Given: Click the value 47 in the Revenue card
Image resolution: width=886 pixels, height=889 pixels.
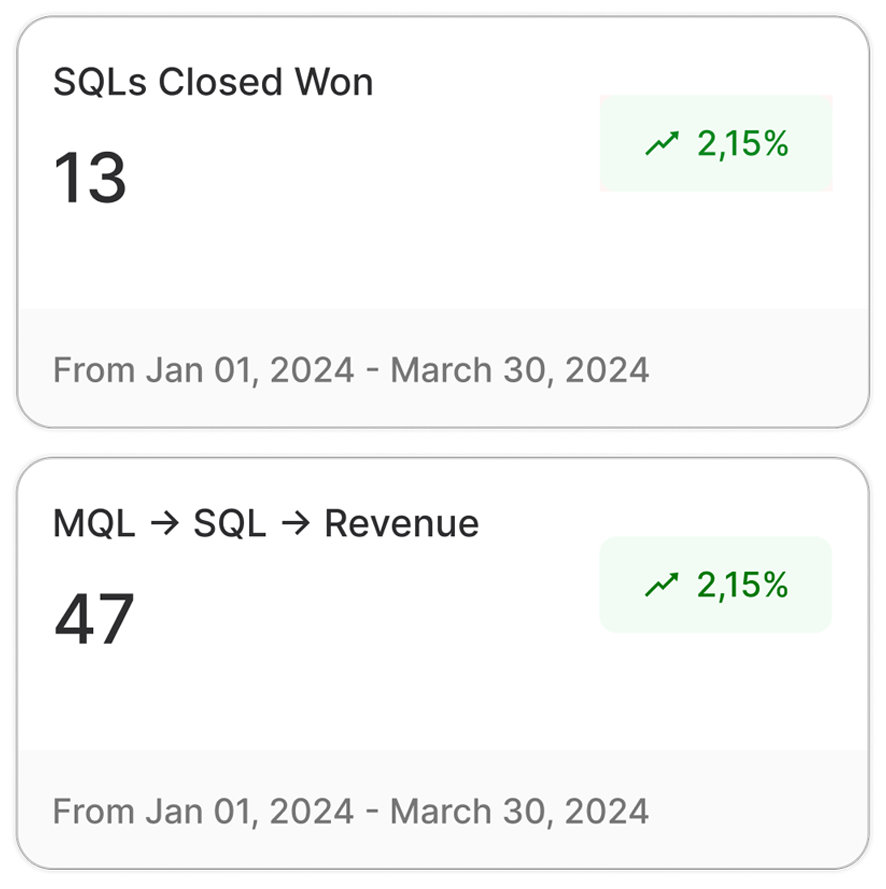Looking at the screenshot, I should tap(94, 618).
